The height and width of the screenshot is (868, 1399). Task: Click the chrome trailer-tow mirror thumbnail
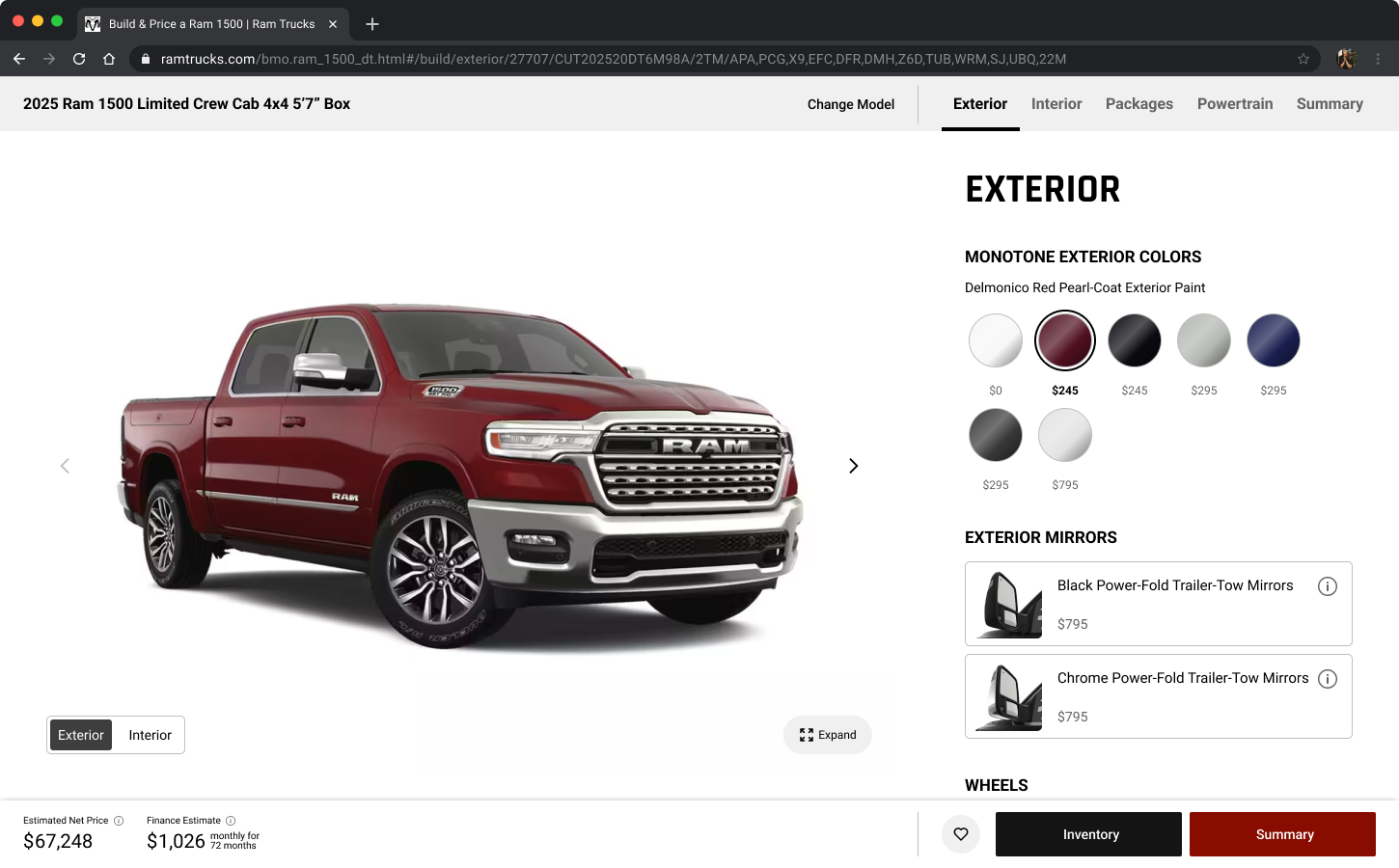1009,697
